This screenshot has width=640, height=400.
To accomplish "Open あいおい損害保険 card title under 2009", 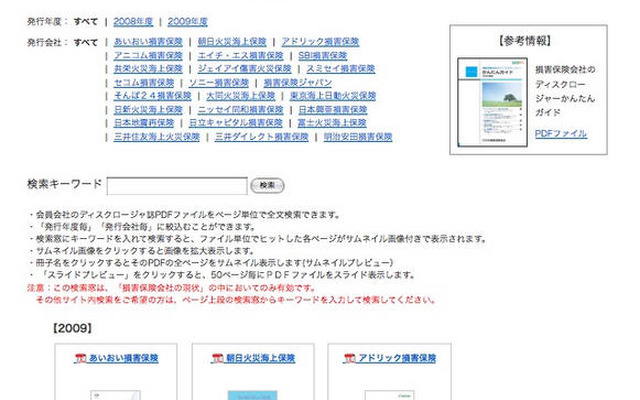I will click(123, 358).
